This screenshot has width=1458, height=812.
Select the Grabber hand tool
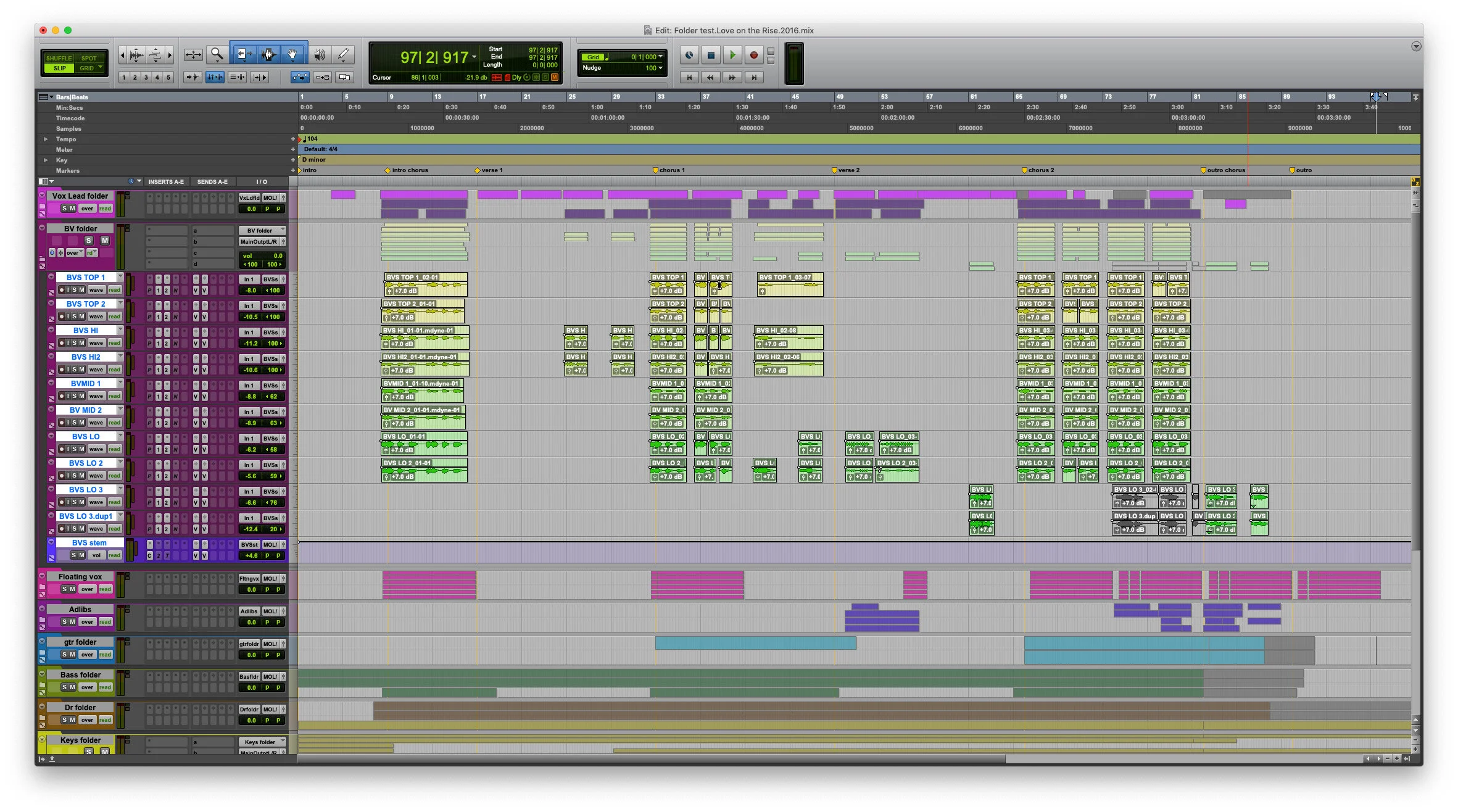(x=292, y=55)
